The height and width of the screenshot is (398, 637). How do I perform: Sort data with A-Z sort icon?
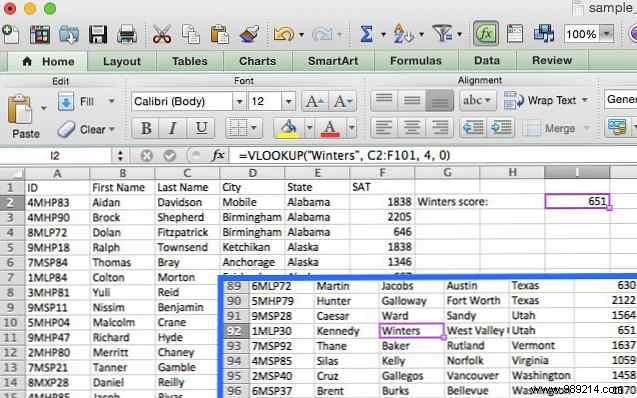pyautogui.click(x=403, y=34)
